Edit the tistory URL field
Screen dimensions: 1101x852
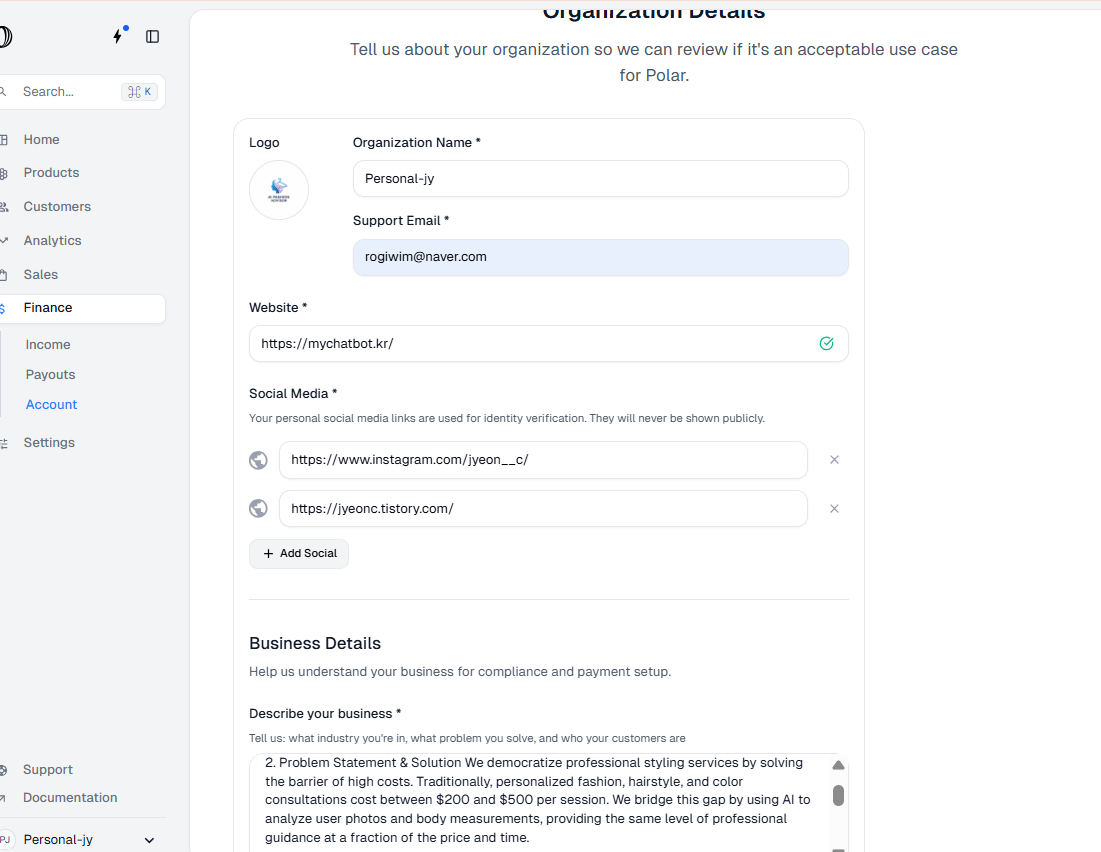(543, 509)
